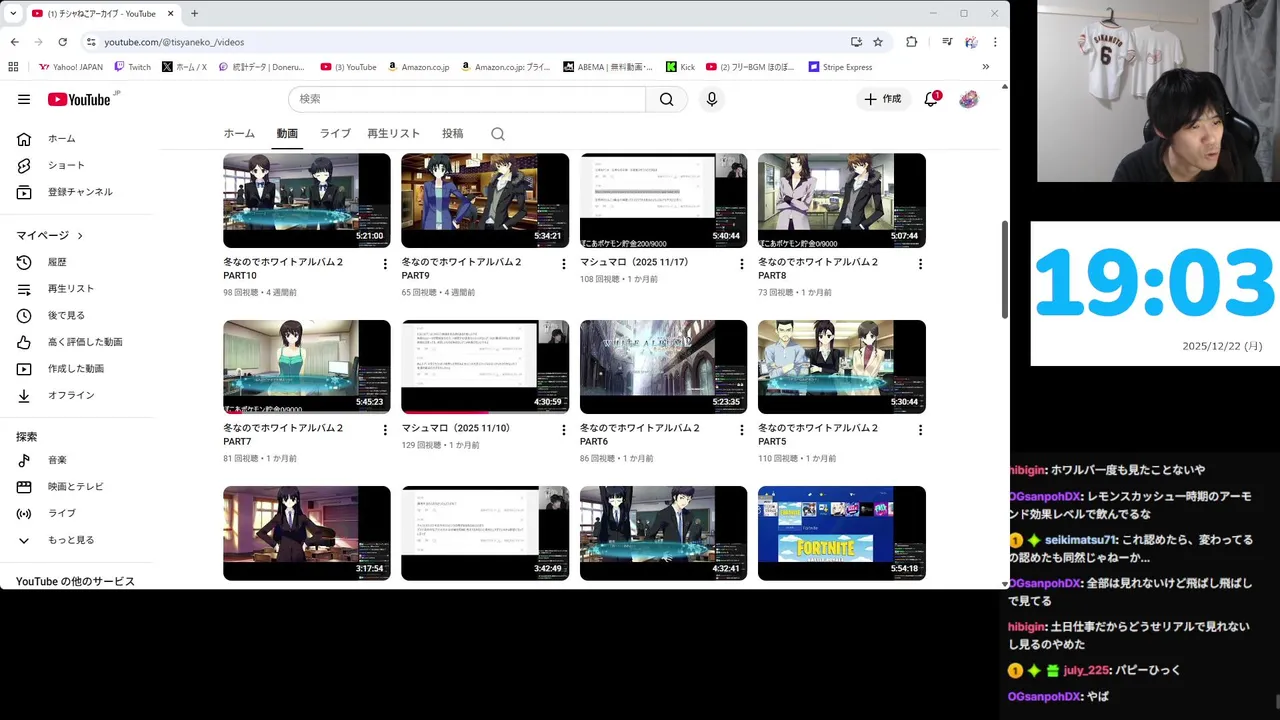Click the YouTube search input field
The height and width of the screenshot is (720, 1280).
click(467, 99)
